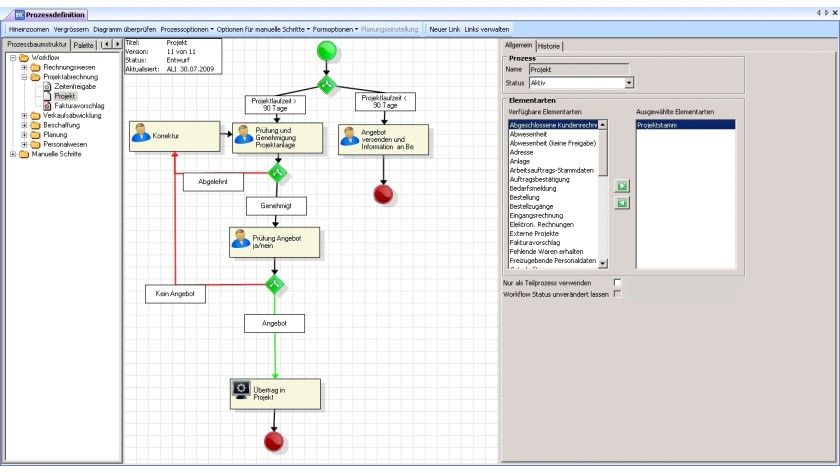
Task: Expand the Verkaufsabwicklung tree node
Action: point(24,116)
